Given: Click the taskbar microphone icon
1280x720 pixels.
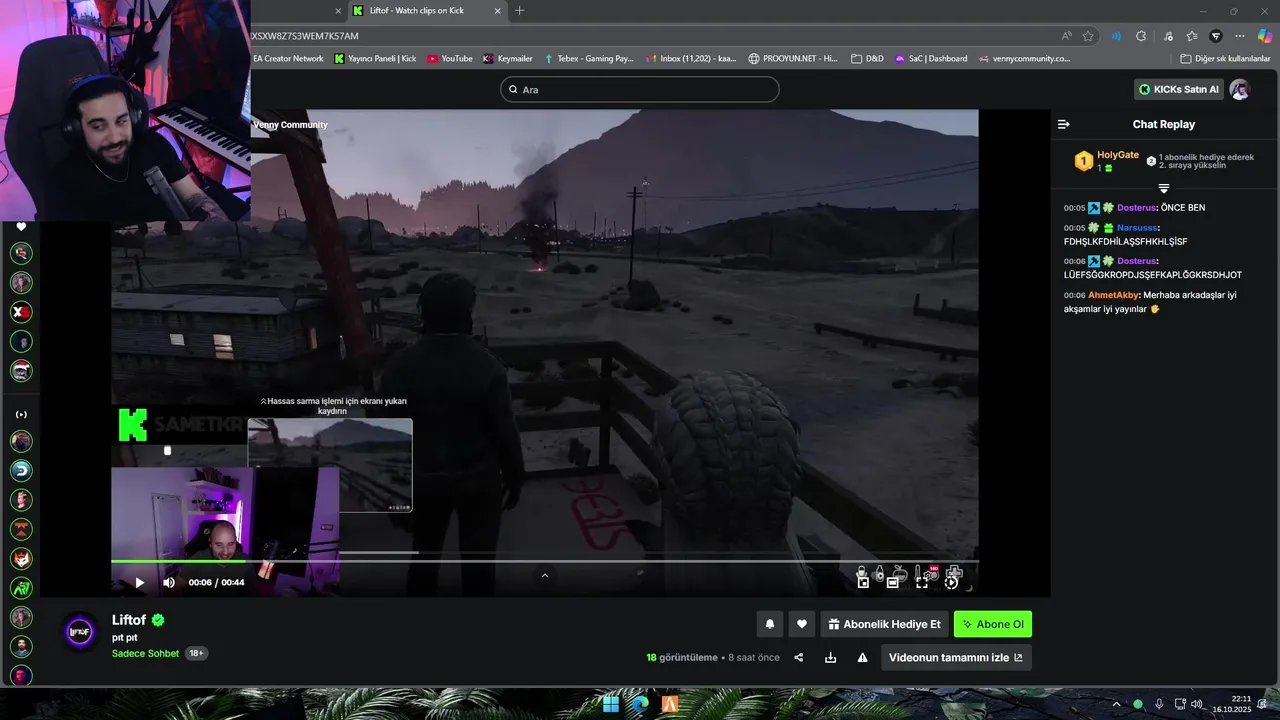Looking at the screenshot, I should tap(1159, 704).
